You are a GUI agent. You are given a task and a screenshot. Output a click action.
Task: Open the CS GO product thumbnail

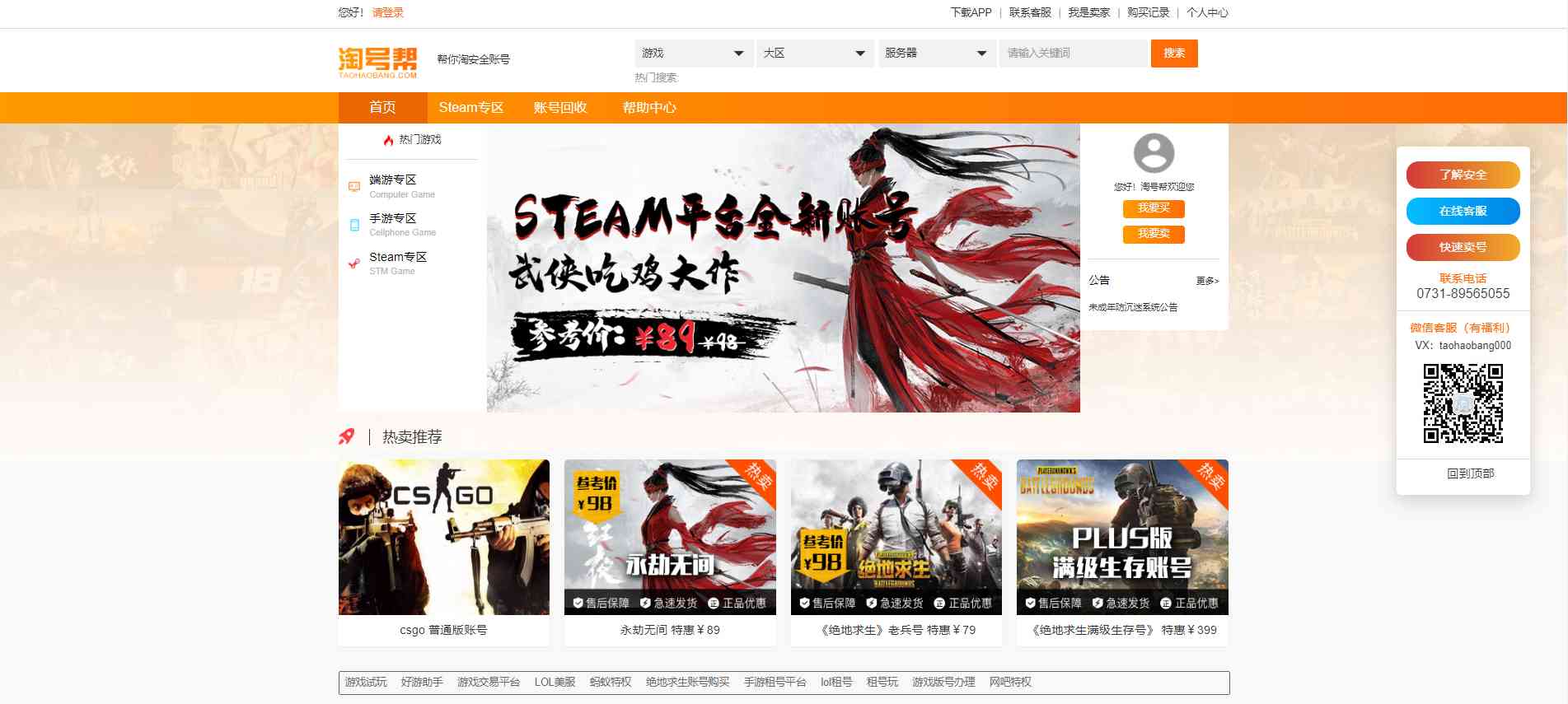tap(444, 537)
